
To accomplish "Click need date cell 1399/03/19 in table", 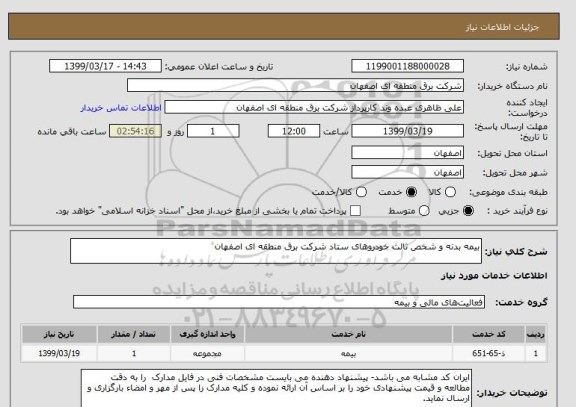I will [59, 353].
